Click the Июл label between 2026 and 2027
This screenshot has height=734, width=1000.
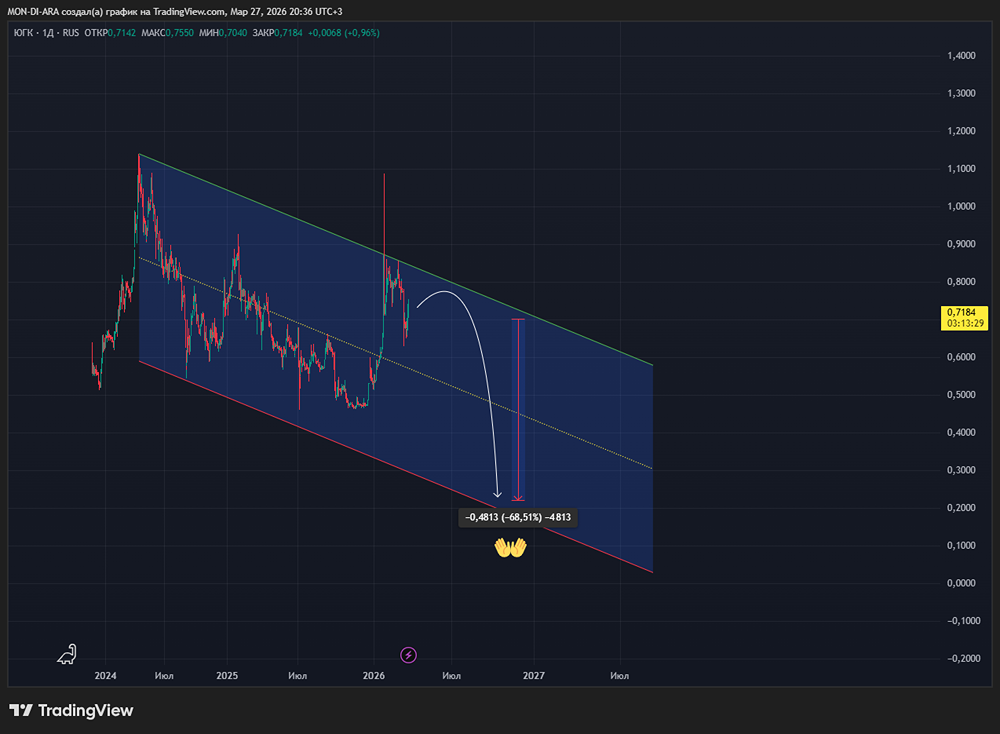tap(452, 675)
